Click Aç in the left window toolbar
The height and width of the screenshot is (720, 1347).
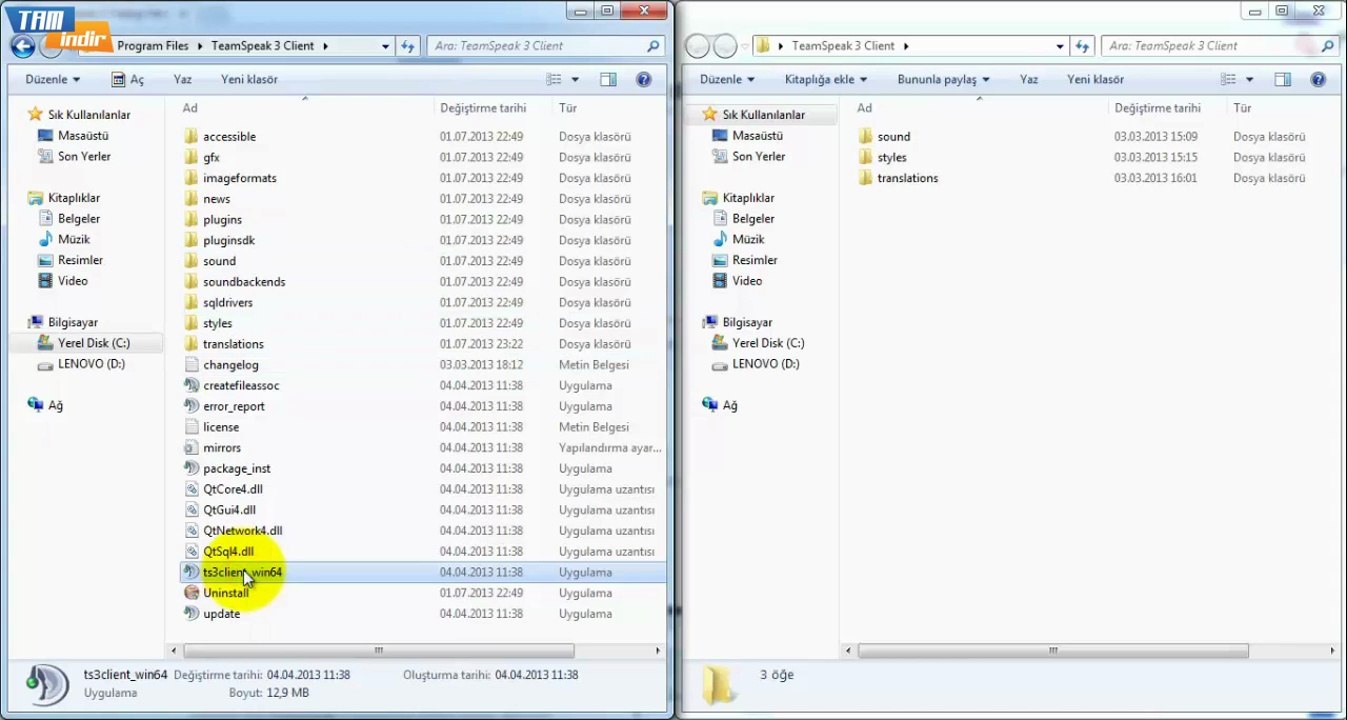[x=128, y=79]
